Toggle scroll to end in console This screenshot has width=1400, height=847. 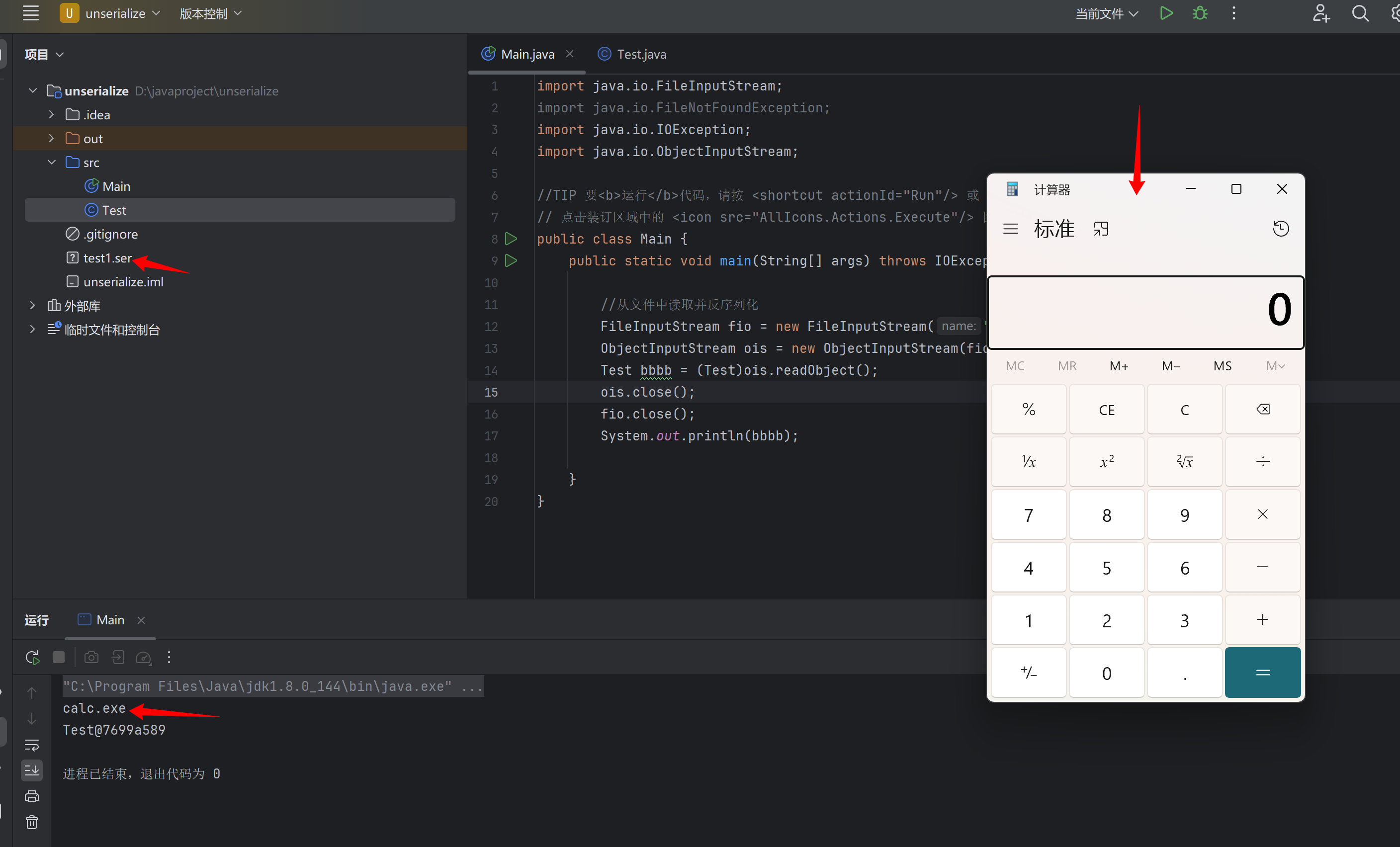tap(32, 770)
